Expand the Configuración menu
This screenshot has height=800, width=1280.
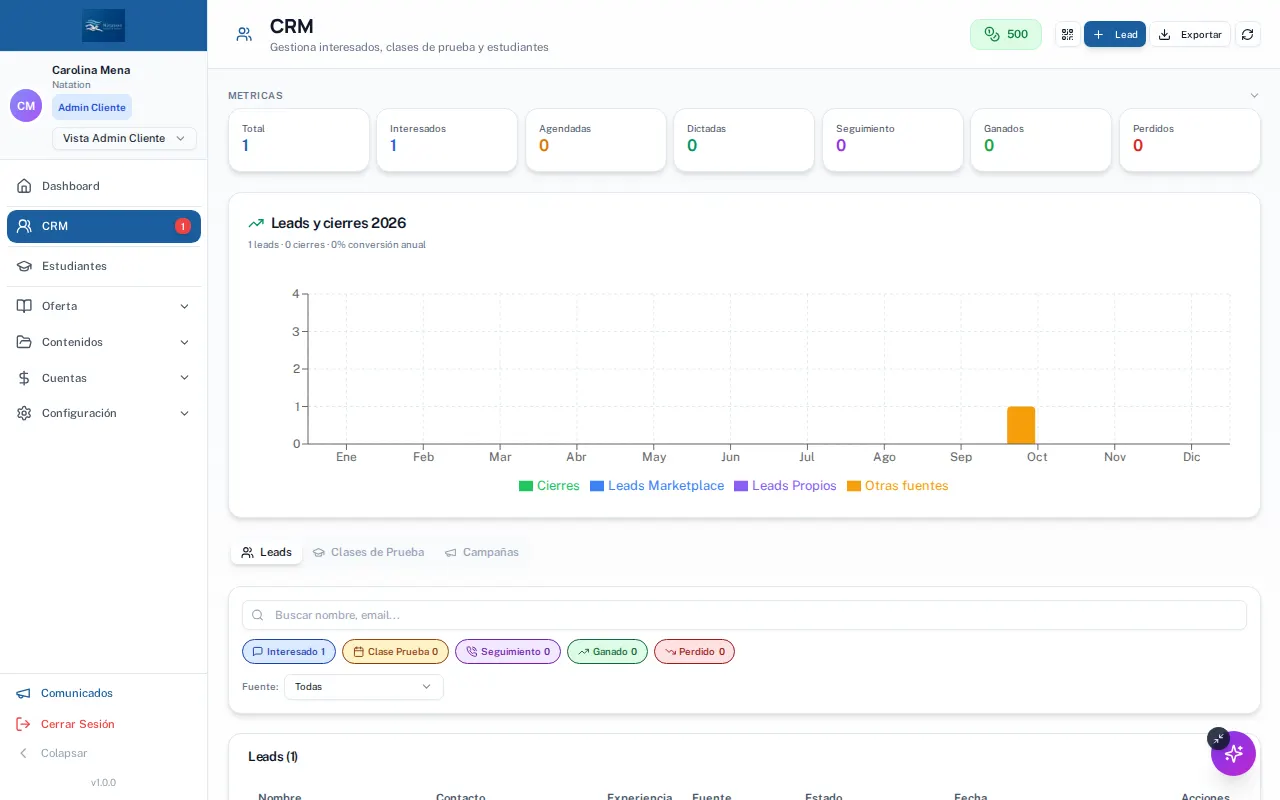[x=104, y=413]
